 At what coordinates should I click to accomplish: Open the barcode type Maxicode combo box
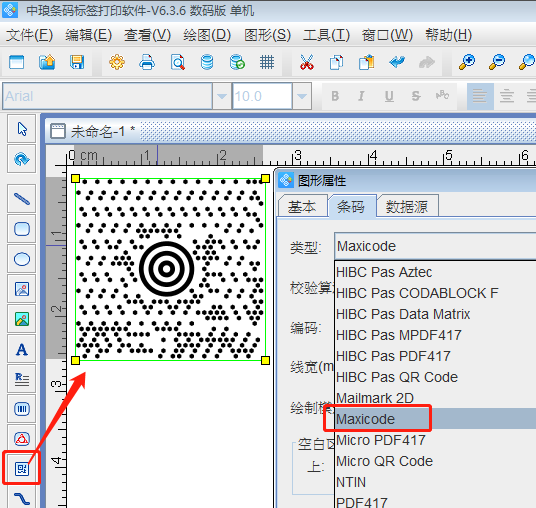[x=435, y=246]
